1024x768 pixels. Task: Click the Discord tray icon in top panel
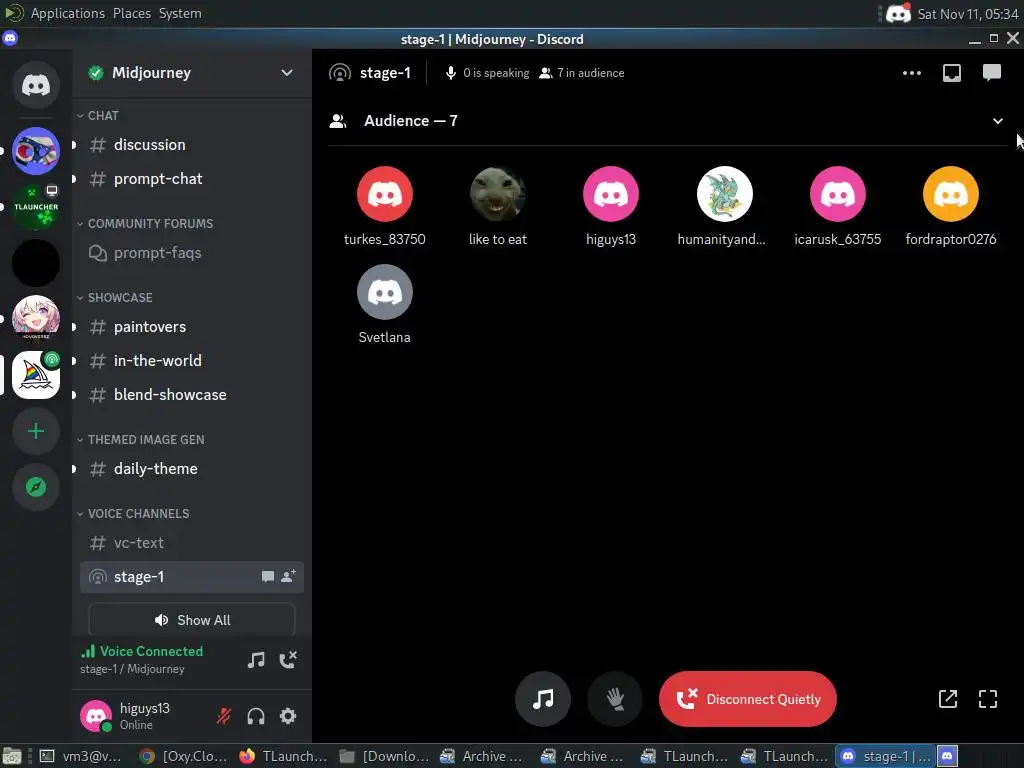click(898, 13)
